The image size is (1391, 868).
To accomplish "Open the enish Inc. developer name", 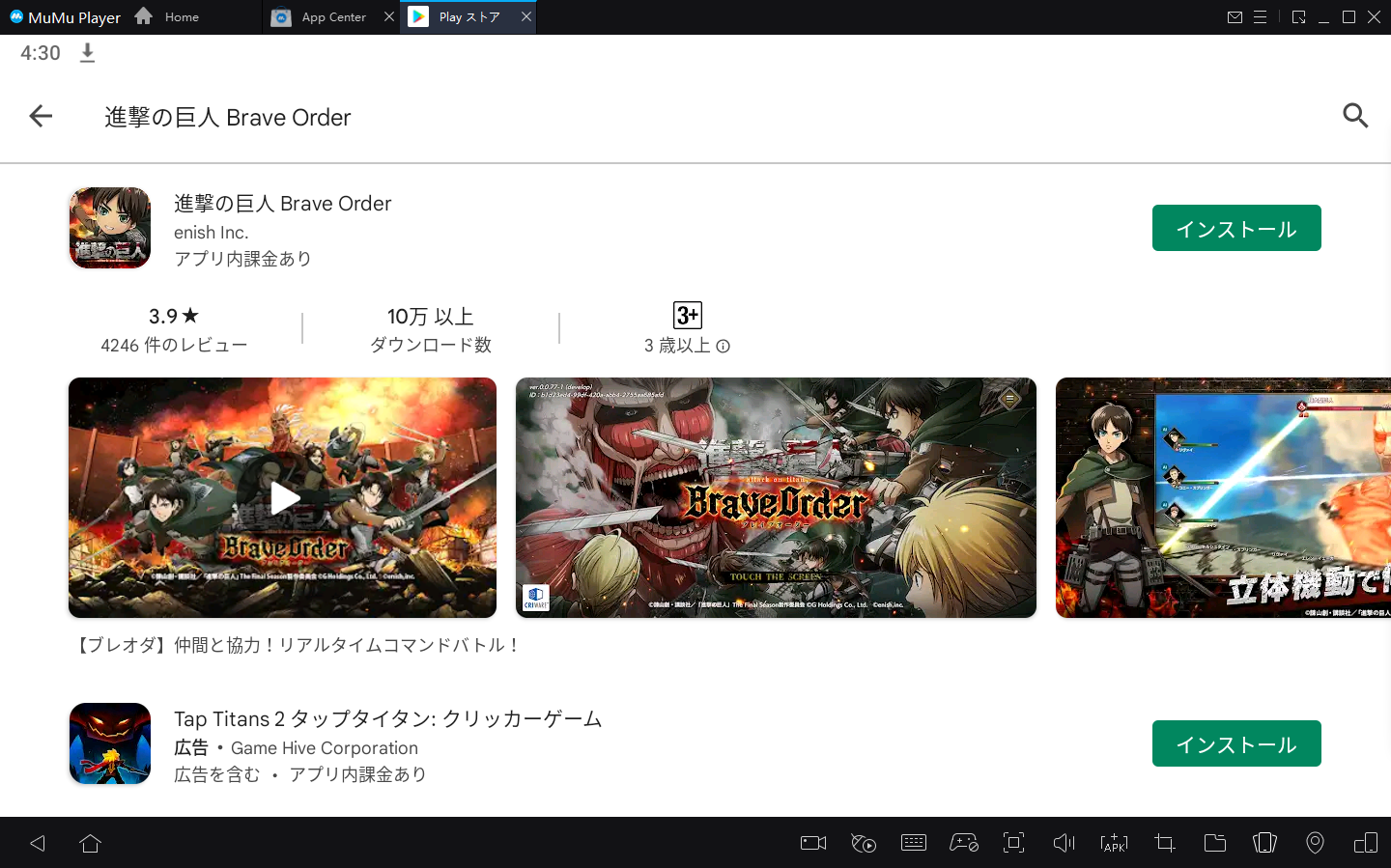I will tap(212, 233).
